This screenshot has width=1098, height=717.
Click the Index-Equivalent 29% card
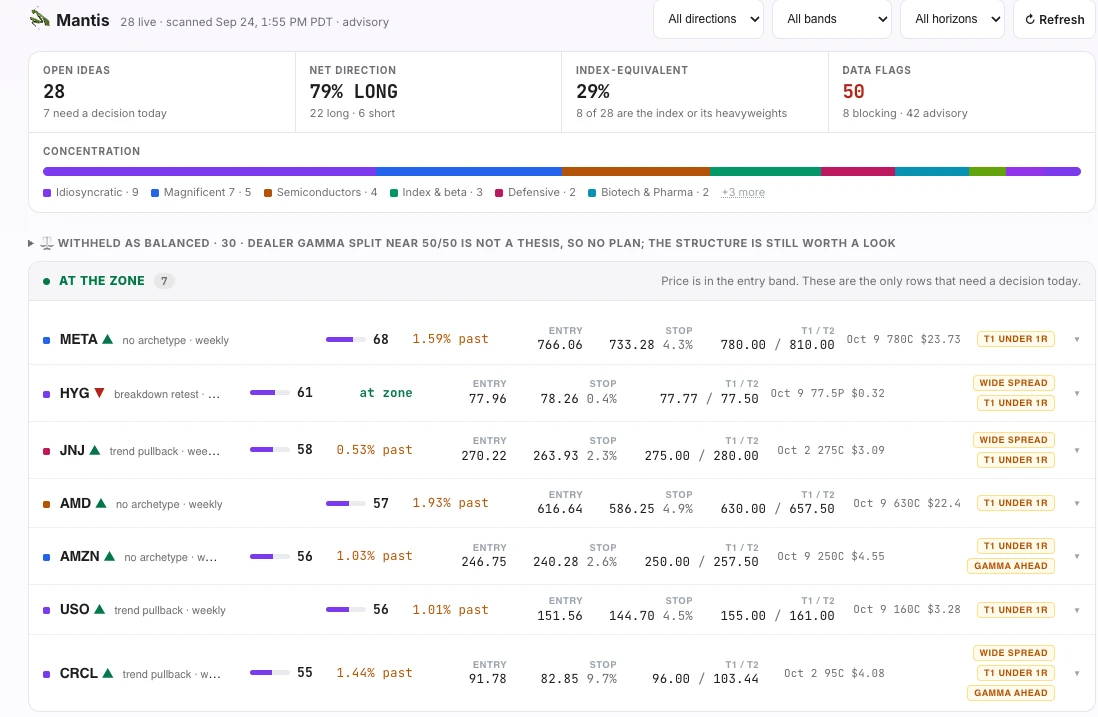[695, 92]
